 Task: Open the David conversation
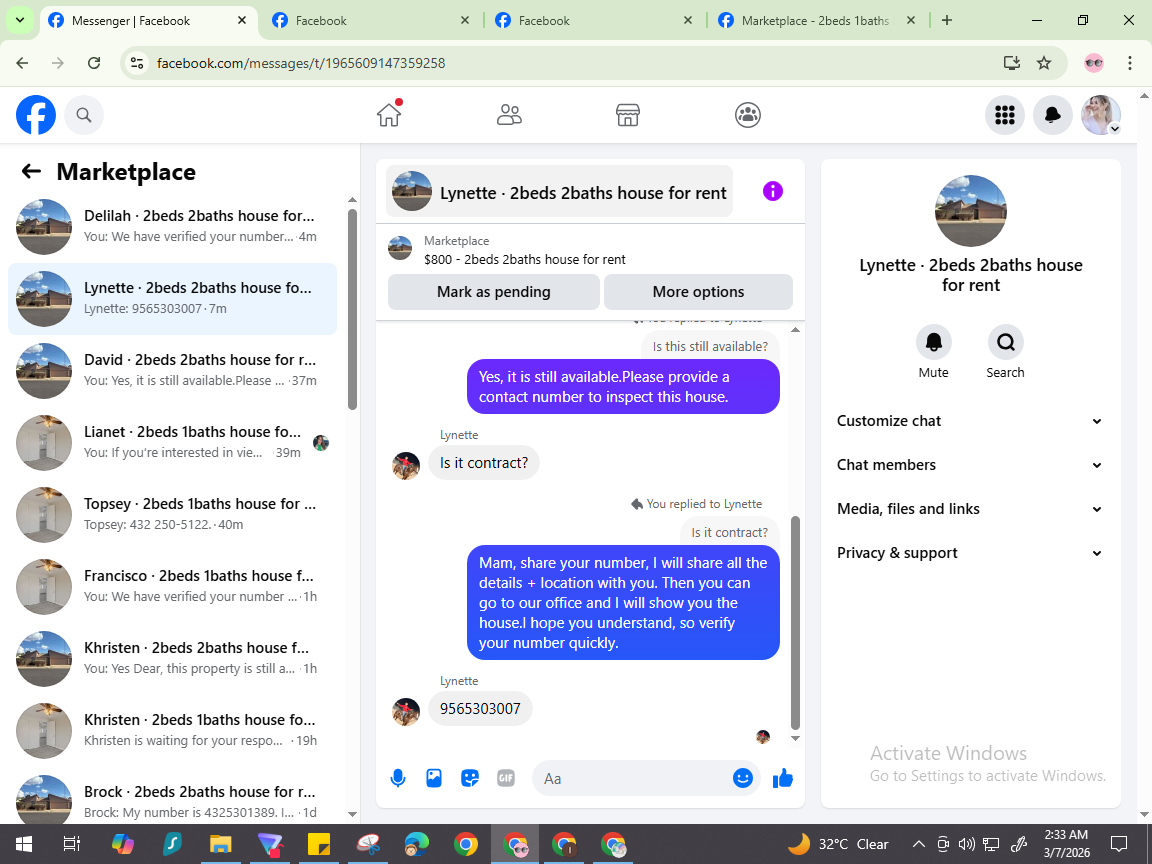173,370
